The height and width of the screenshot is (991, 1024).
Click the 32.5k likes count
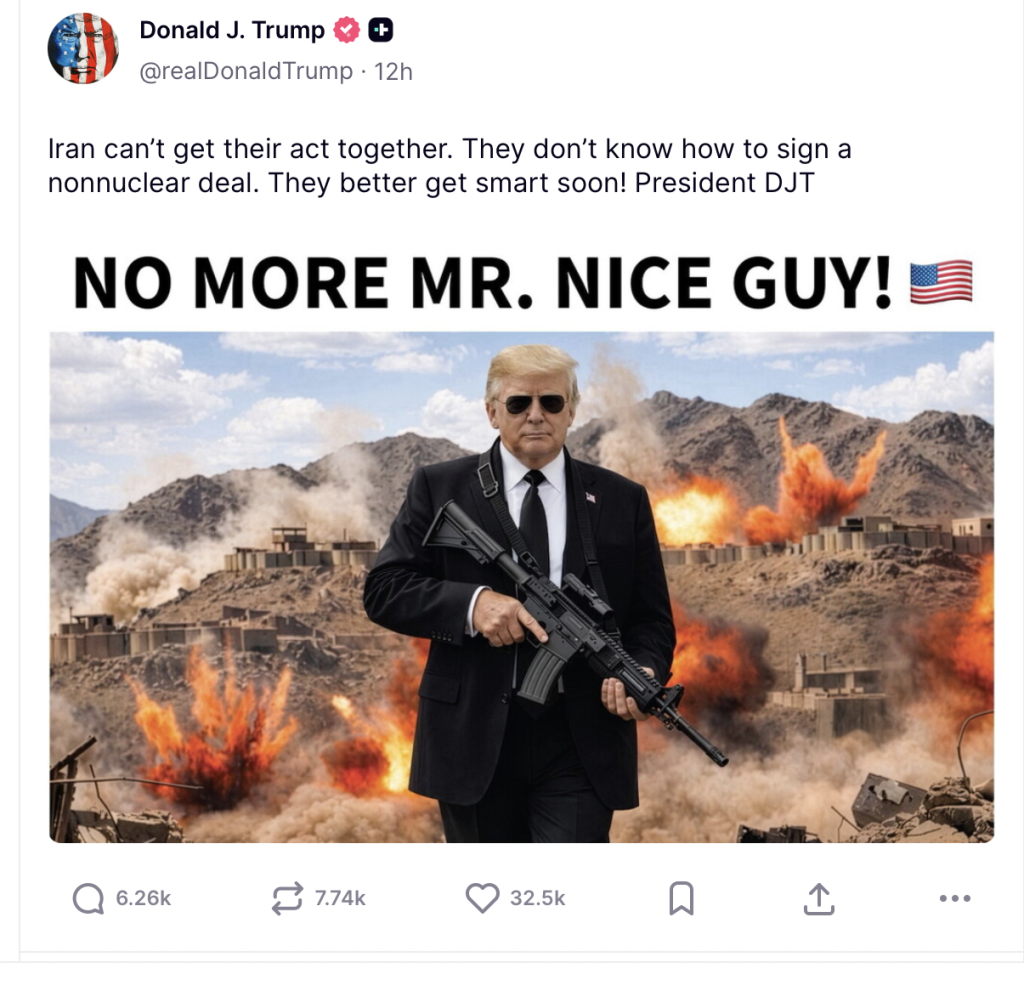[x=537, y=898]
